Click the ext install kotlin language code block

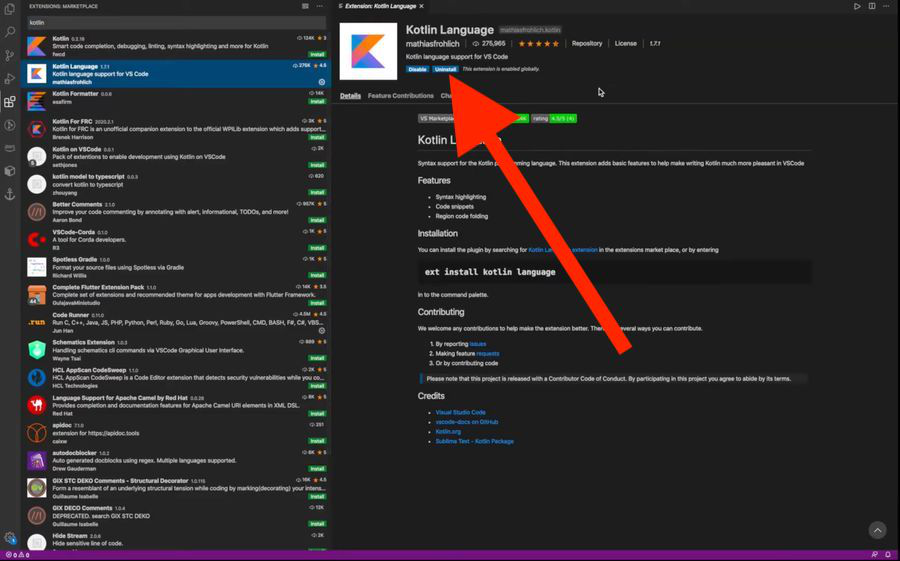click(615, 272)
